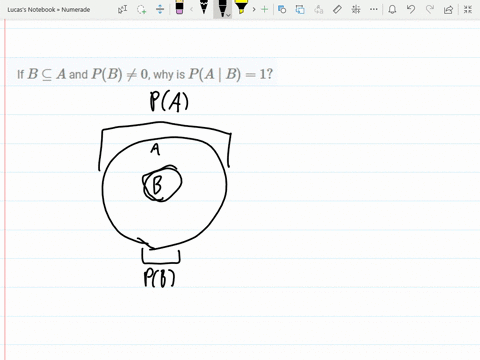Undo the last stroke
The height and width of the screenshot is (360, 480).
pos(411,9)
